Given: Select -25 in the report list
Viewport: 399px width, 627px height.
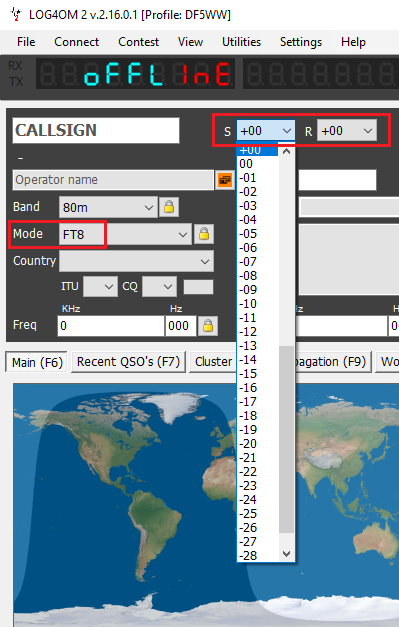Looking at the screenshot, I should (x=258, y=513).
